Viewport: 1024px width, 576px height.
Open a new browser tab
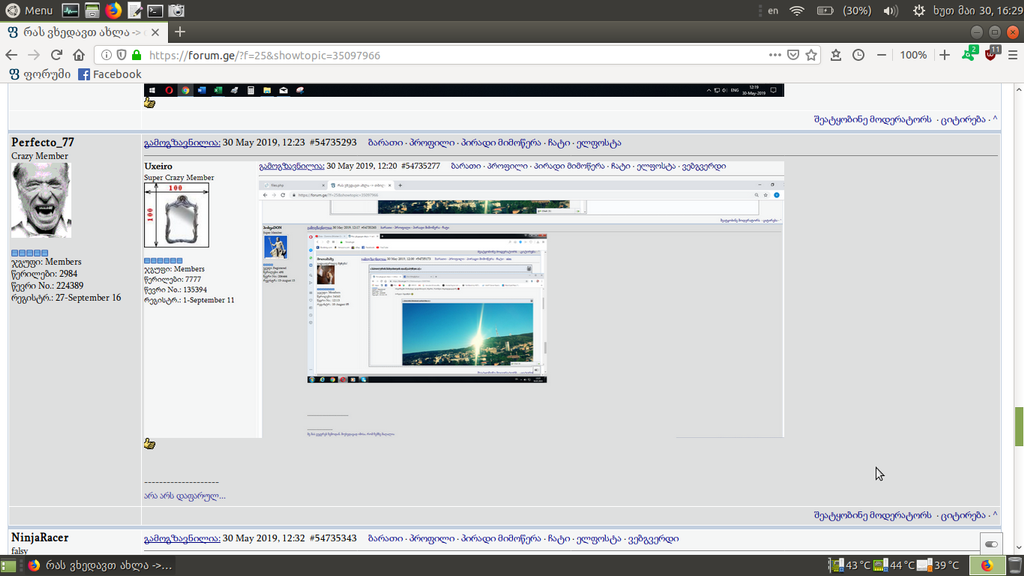[x=180, y=32]
